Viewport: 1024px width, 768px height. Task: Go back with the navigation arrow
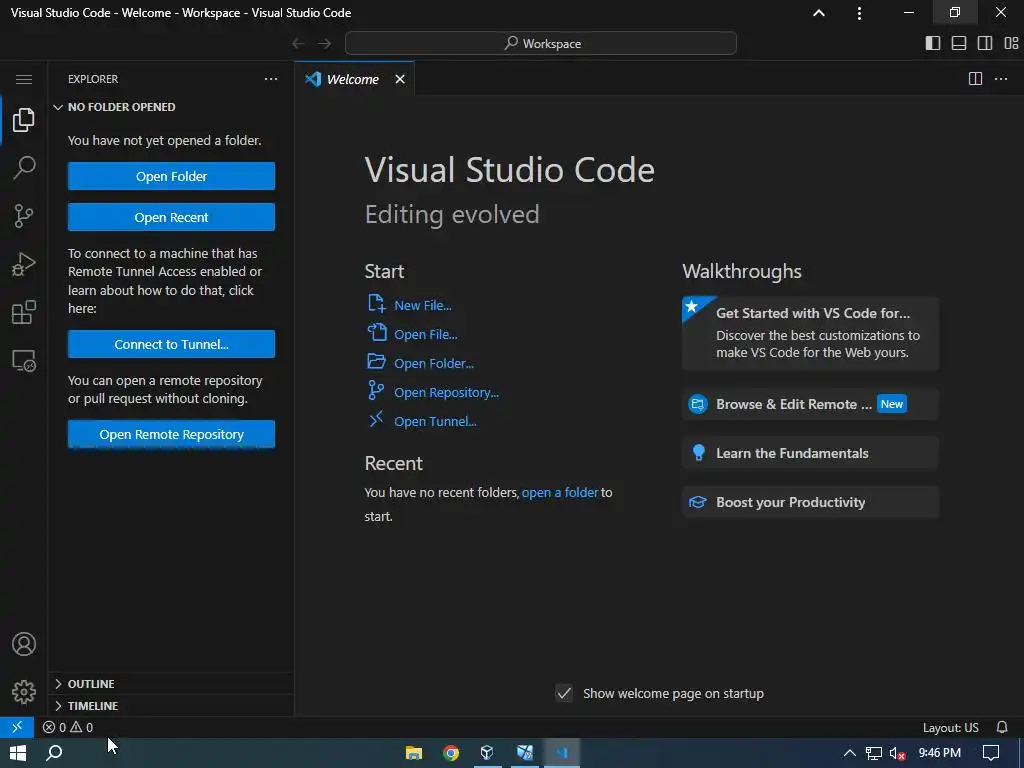coord(298,43)
